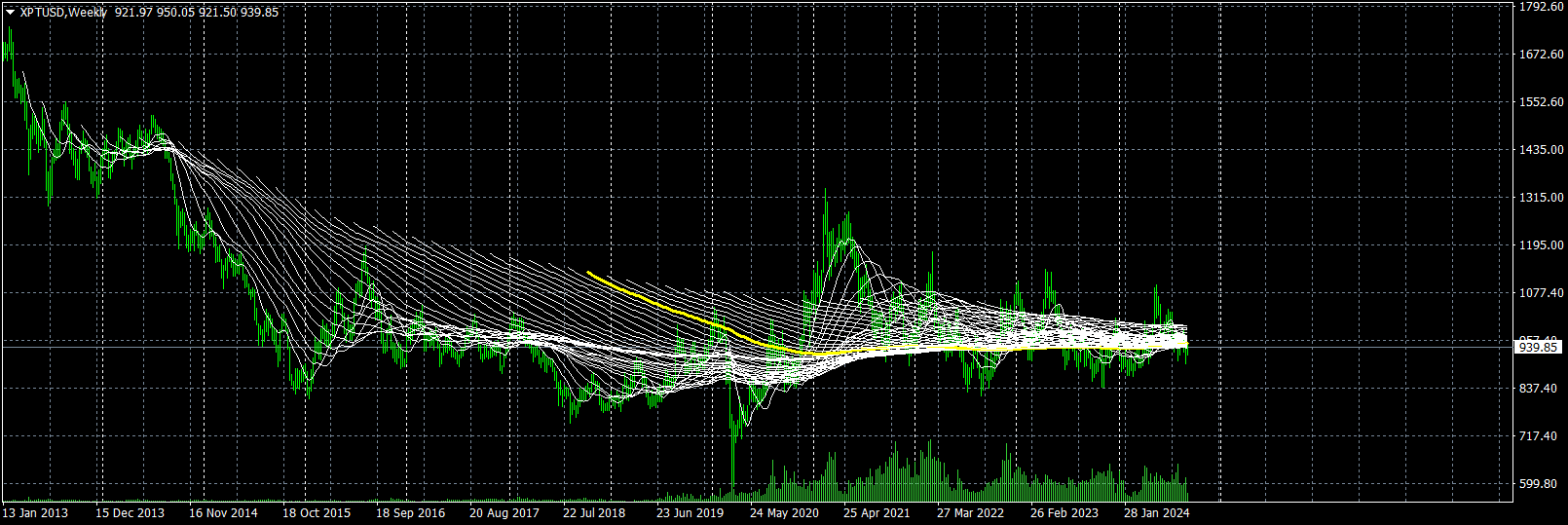Click the 28 Jan 2024 date label
The image size is (1568, 525).
click(1157, 513)
